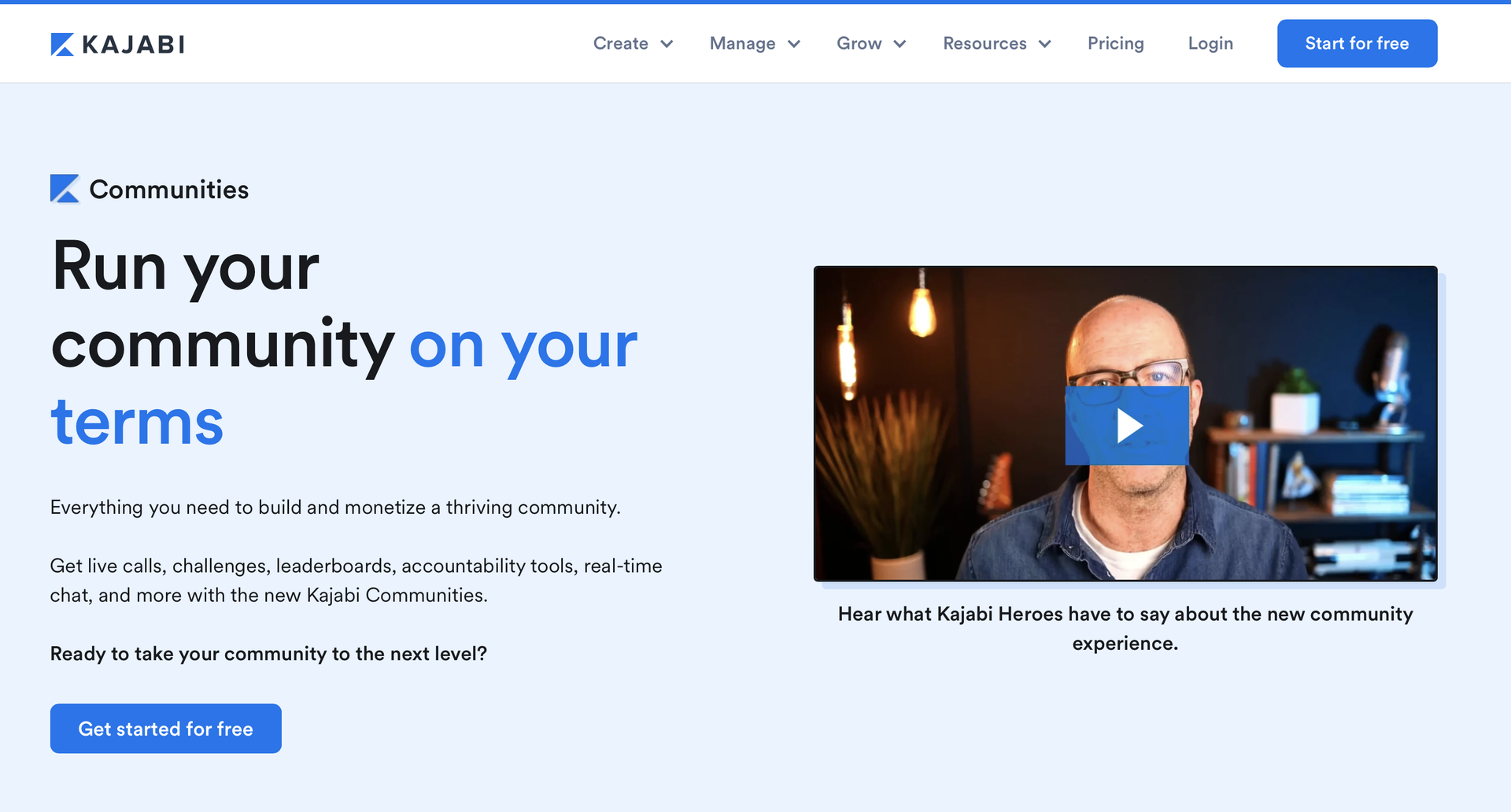
Task: Click the Communities heading text
Action: coord(169,189)
